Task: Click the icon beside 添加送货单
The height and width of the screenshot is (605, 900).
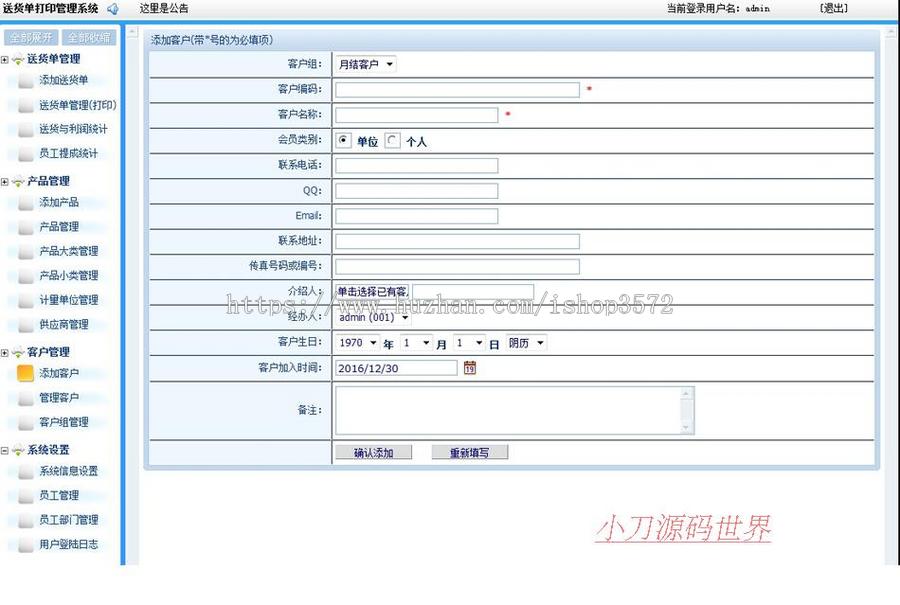Action: point(24,80)
